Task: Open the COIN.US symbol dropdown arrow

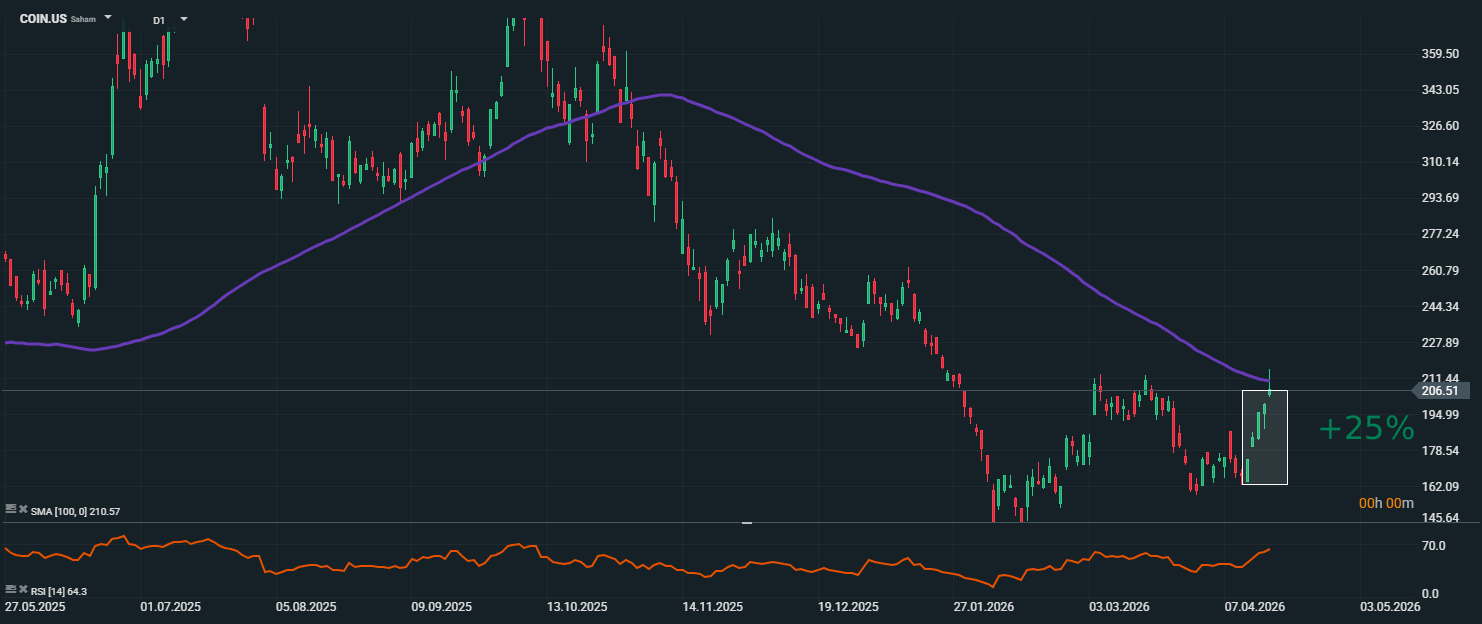Action: 108,18
